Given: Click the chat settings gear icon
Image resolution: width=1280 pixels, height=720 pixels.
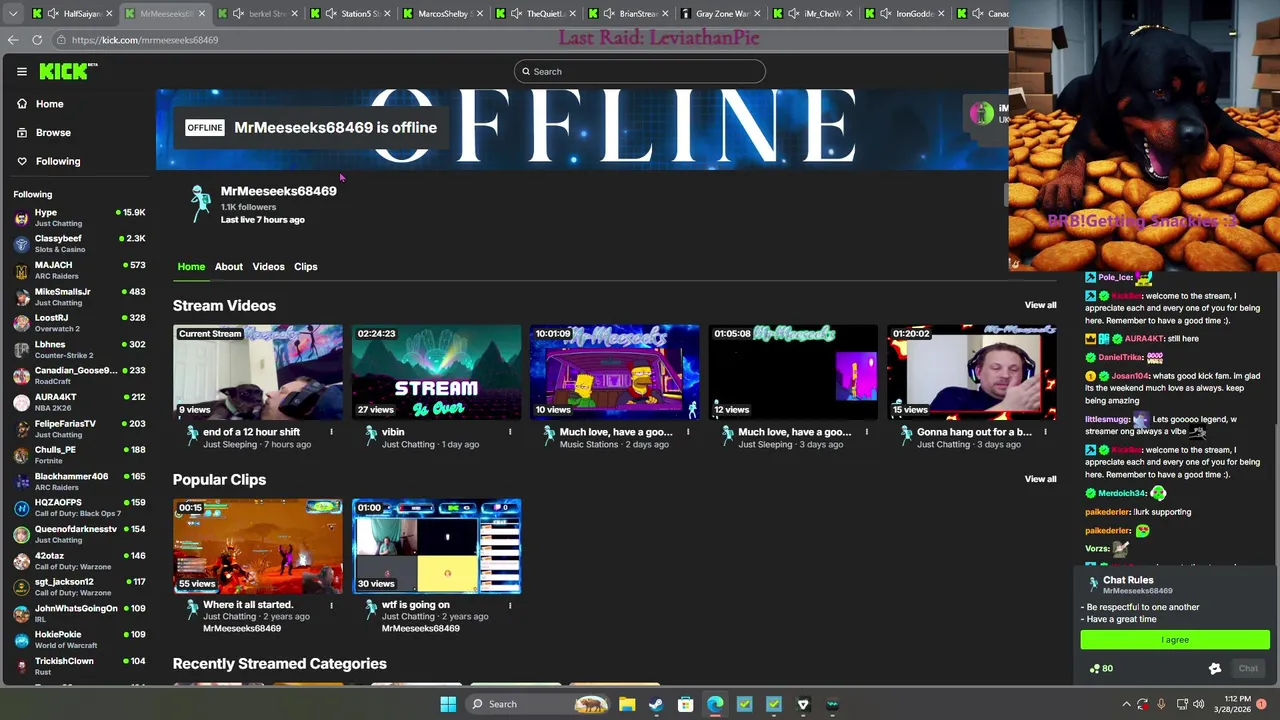Looking at the screenshot, I should [x=1215, y=669].
